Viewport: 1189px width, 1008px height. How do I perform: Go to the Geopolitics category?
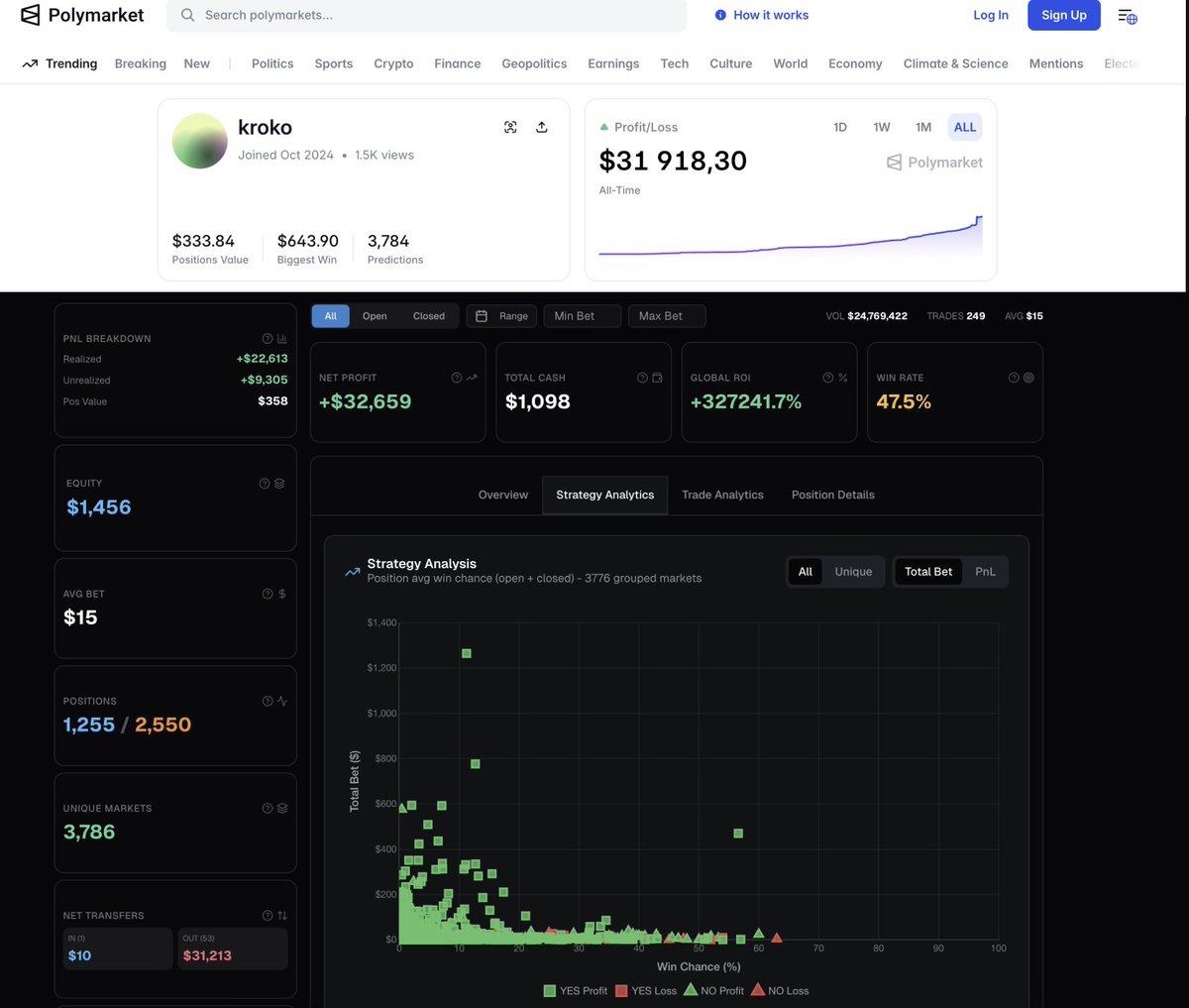(x=534, y=63)
